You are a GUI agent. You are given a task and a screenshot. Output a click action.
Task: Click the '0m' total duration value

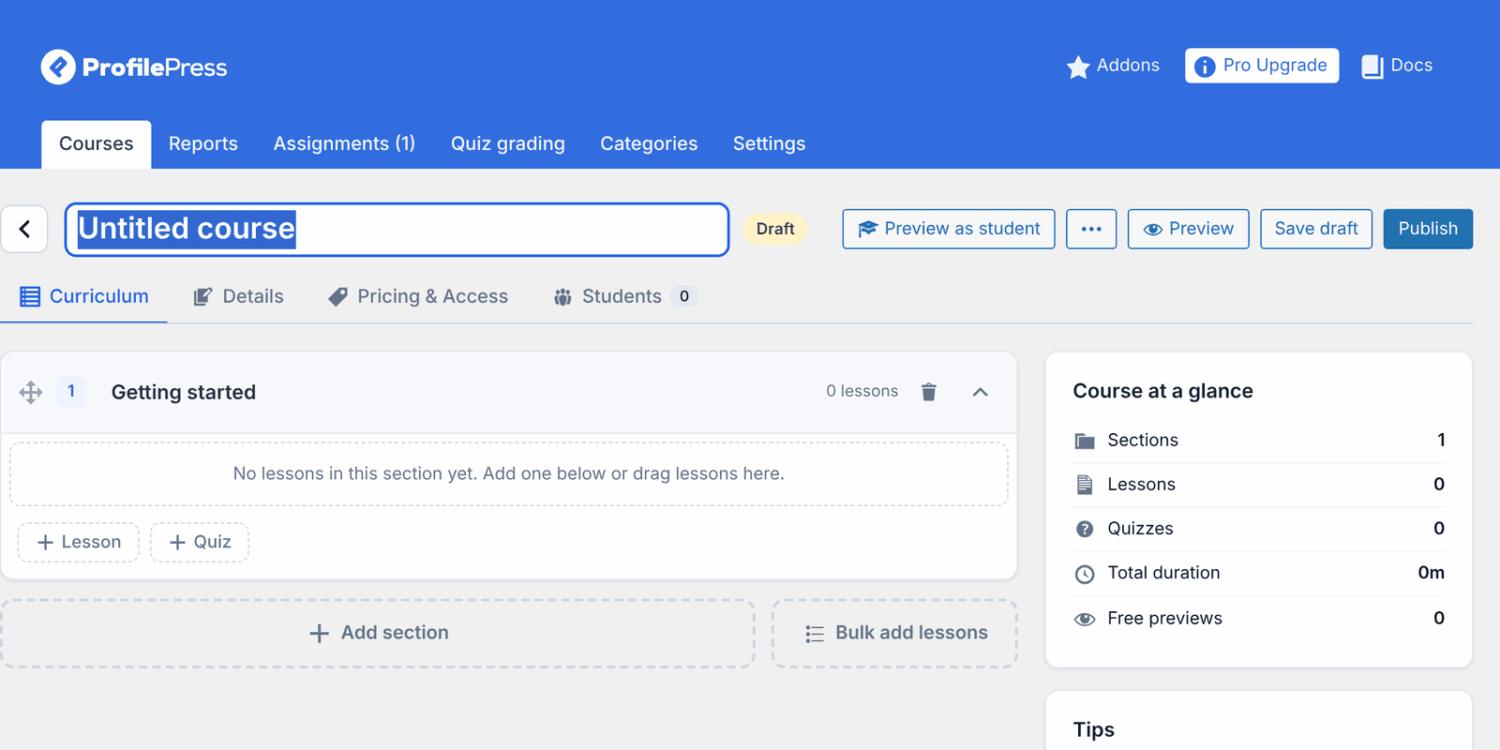[x=1431, y=573]
